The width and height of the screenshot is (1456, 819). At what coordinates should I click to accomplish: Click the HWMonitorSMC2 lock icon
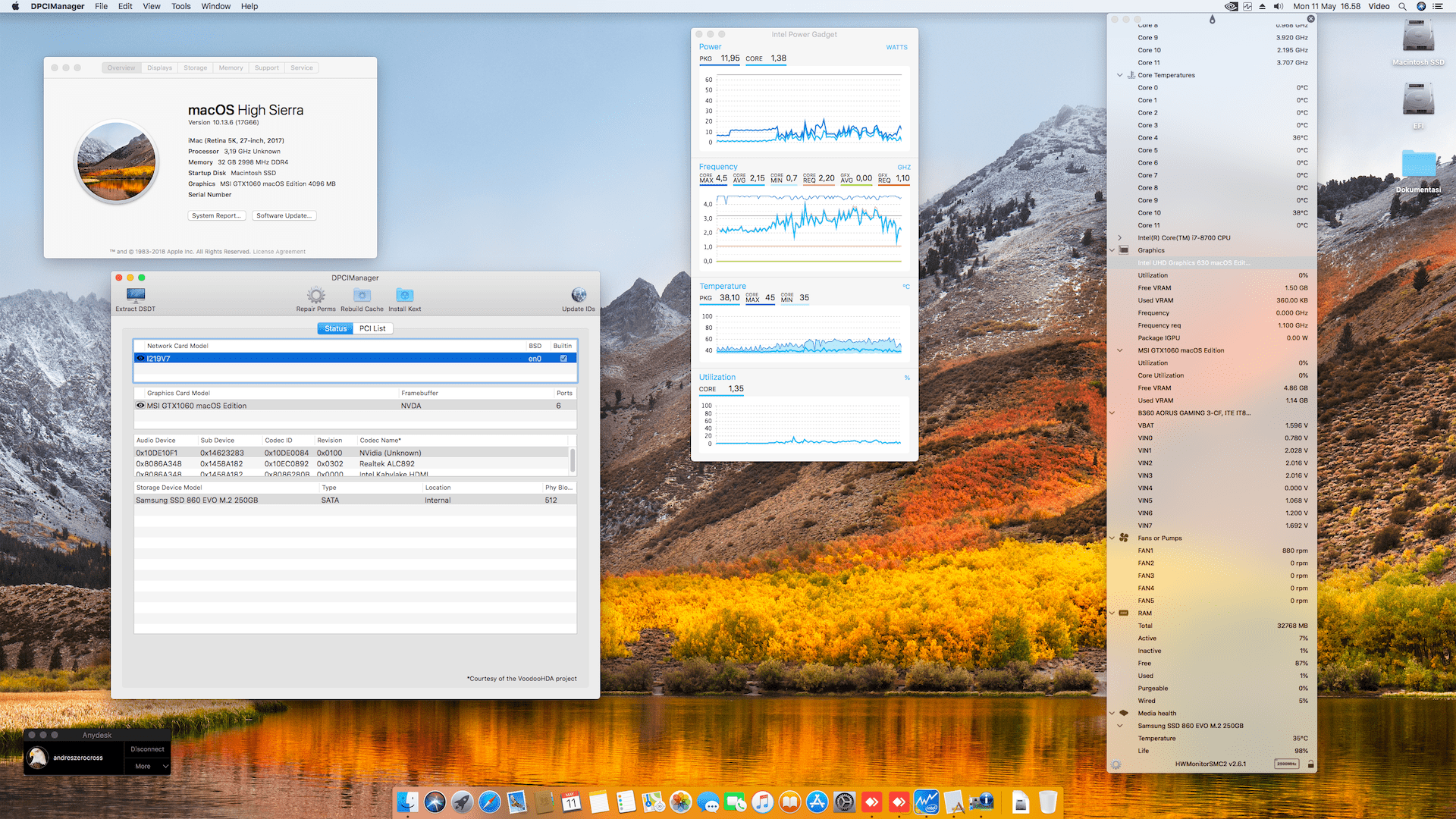[x=1310, y=764]
